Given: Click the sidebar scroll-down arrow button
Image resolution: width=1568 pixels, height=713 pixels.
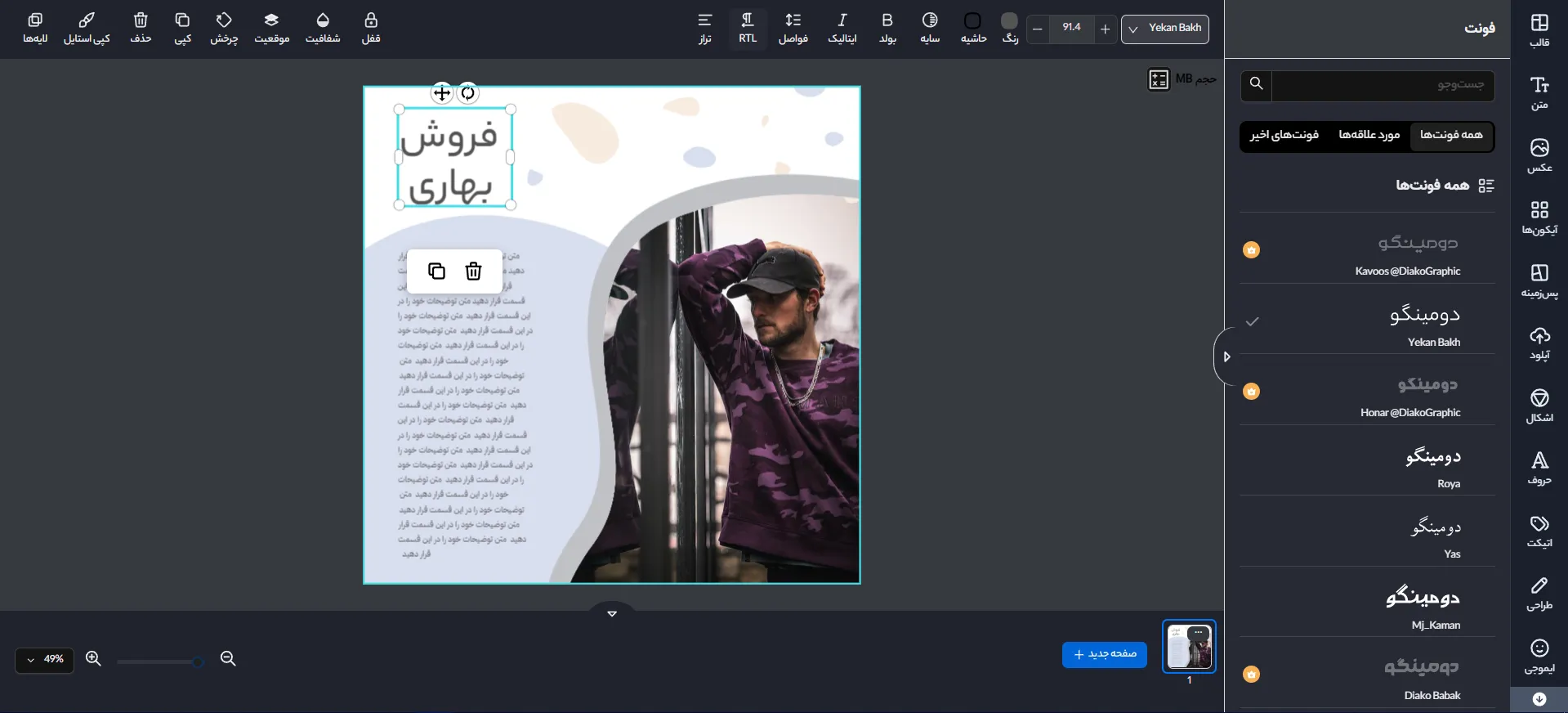Looking at the screenshot, I should (1539, 699).
